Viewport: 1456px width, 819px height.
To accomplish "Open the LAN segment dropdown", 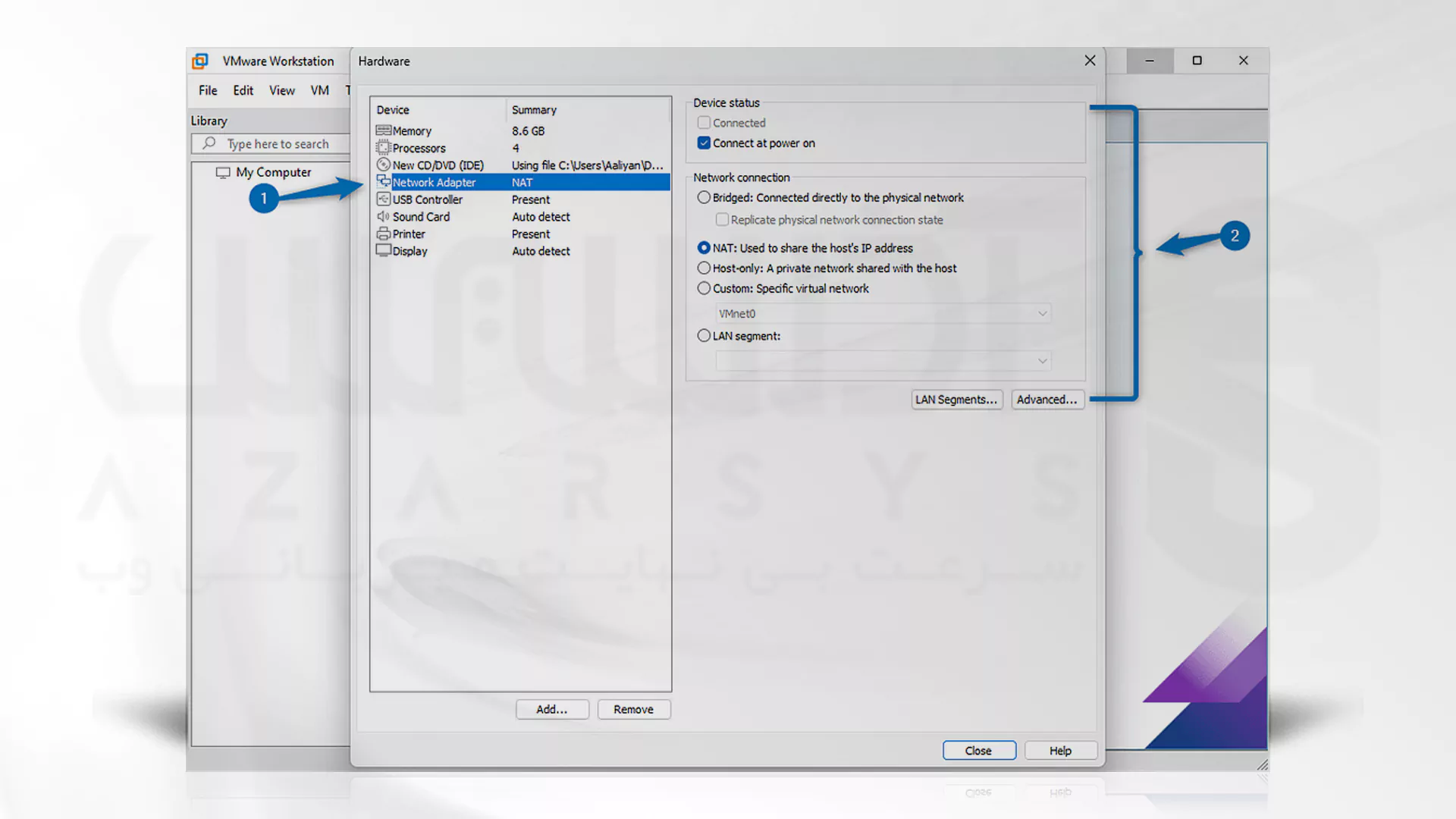I will pos(883,361).
